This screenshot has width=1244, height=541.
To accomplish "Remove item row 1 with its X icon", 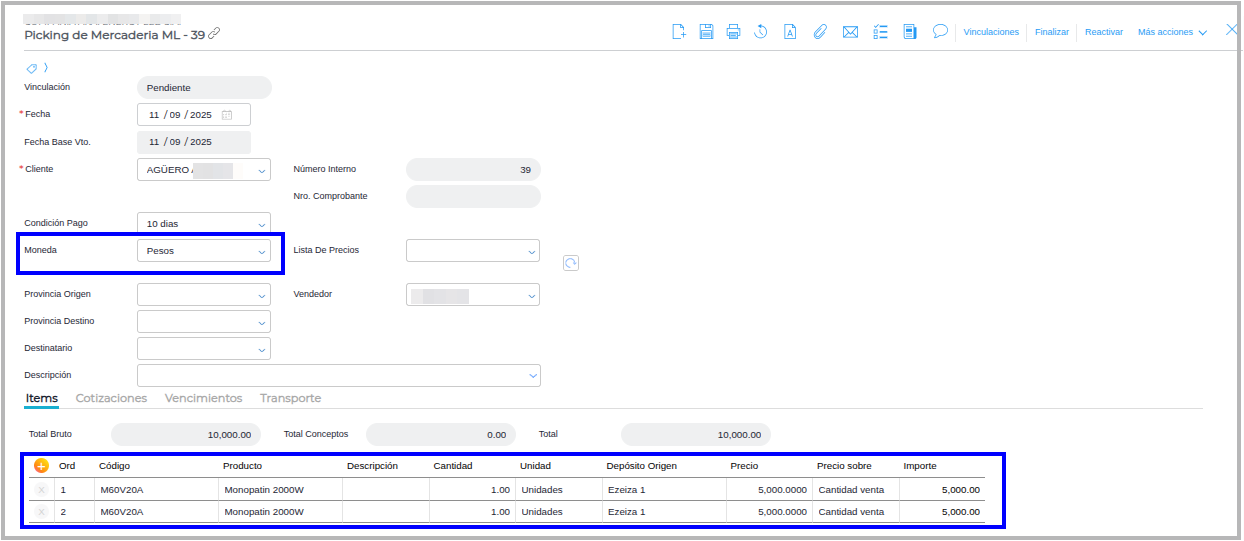I will pos(41,490).
